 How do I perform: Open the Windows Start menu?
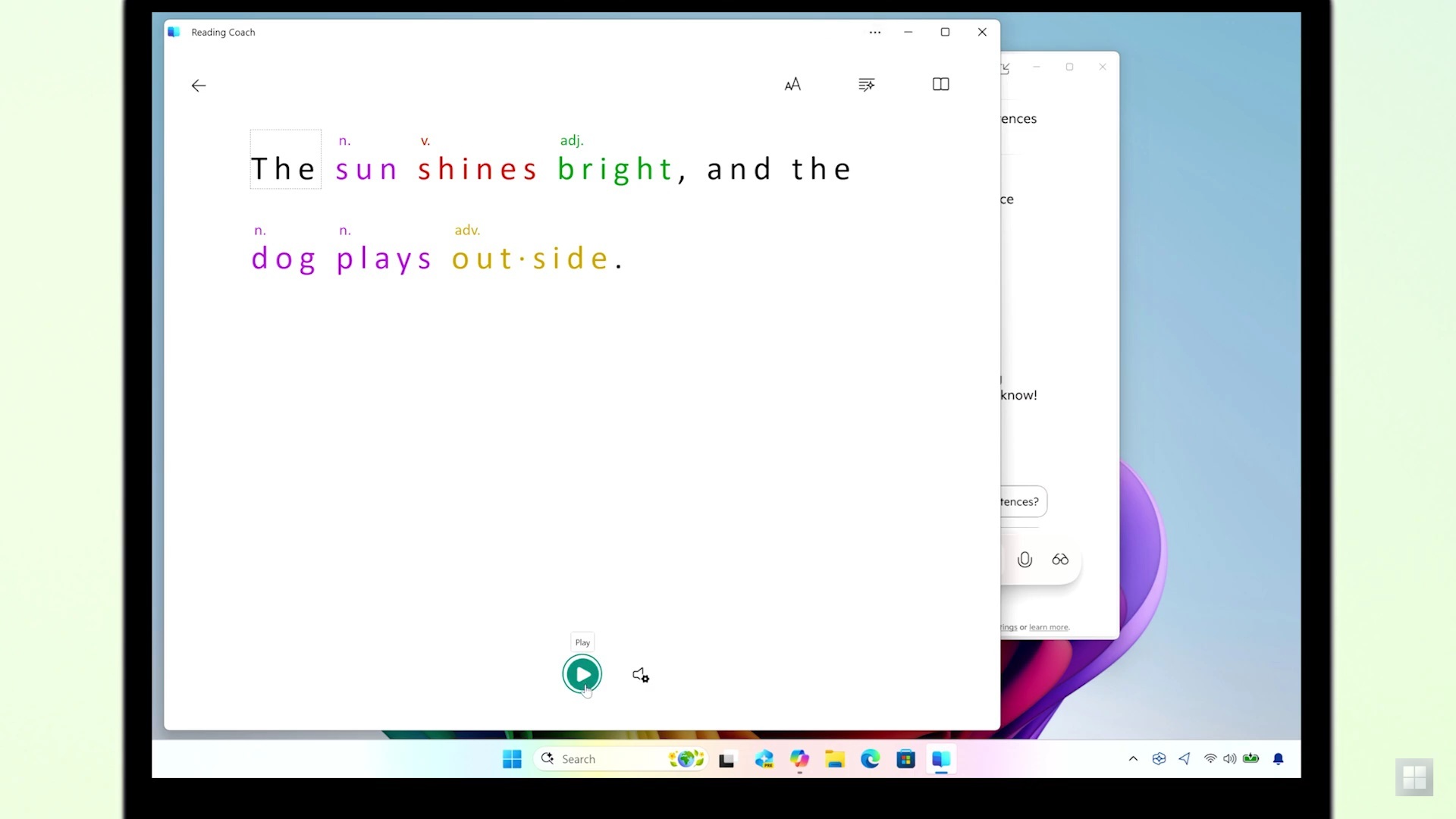(512, 759)
